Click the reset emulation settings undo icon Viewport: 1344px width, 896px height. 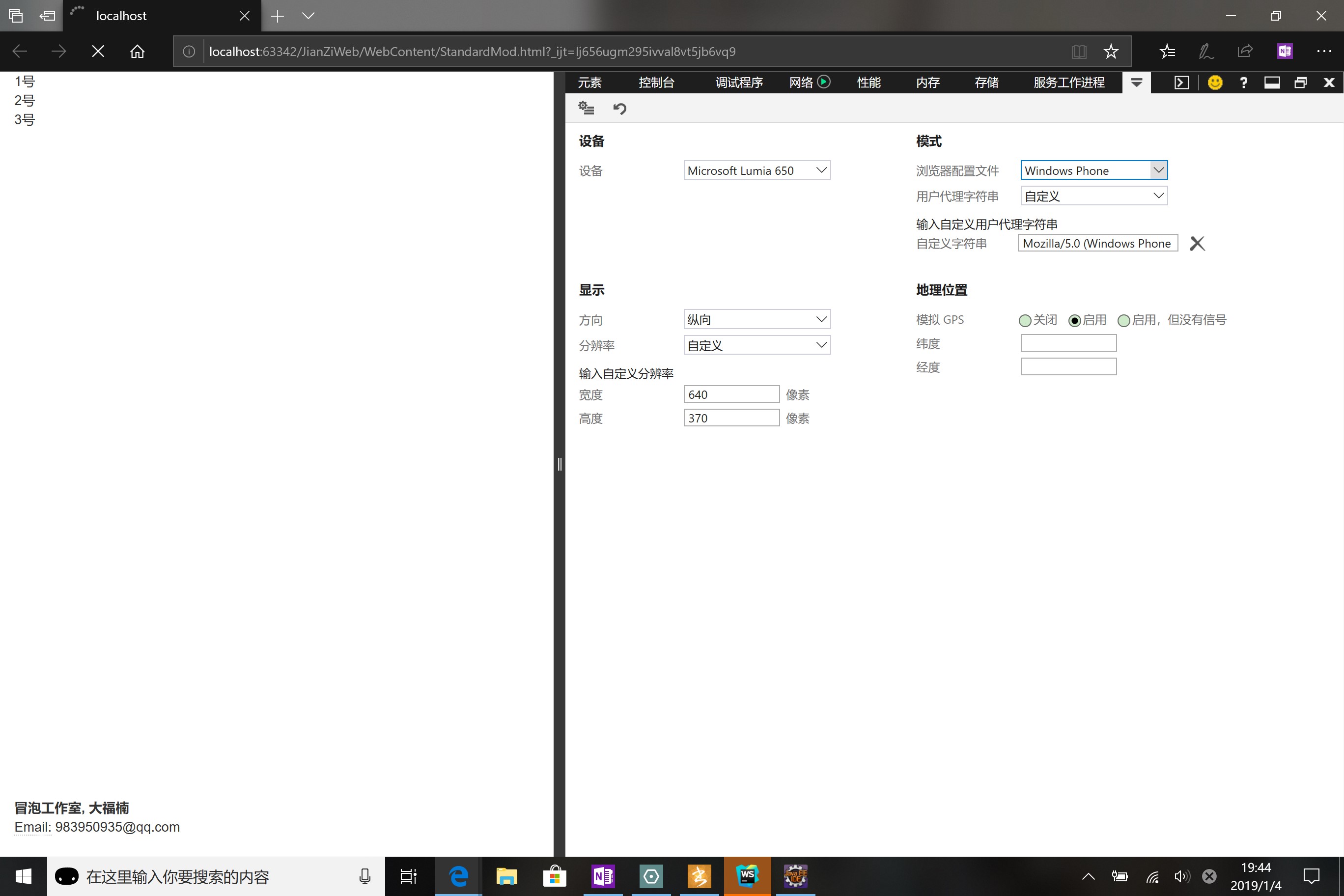pos(619,109)
